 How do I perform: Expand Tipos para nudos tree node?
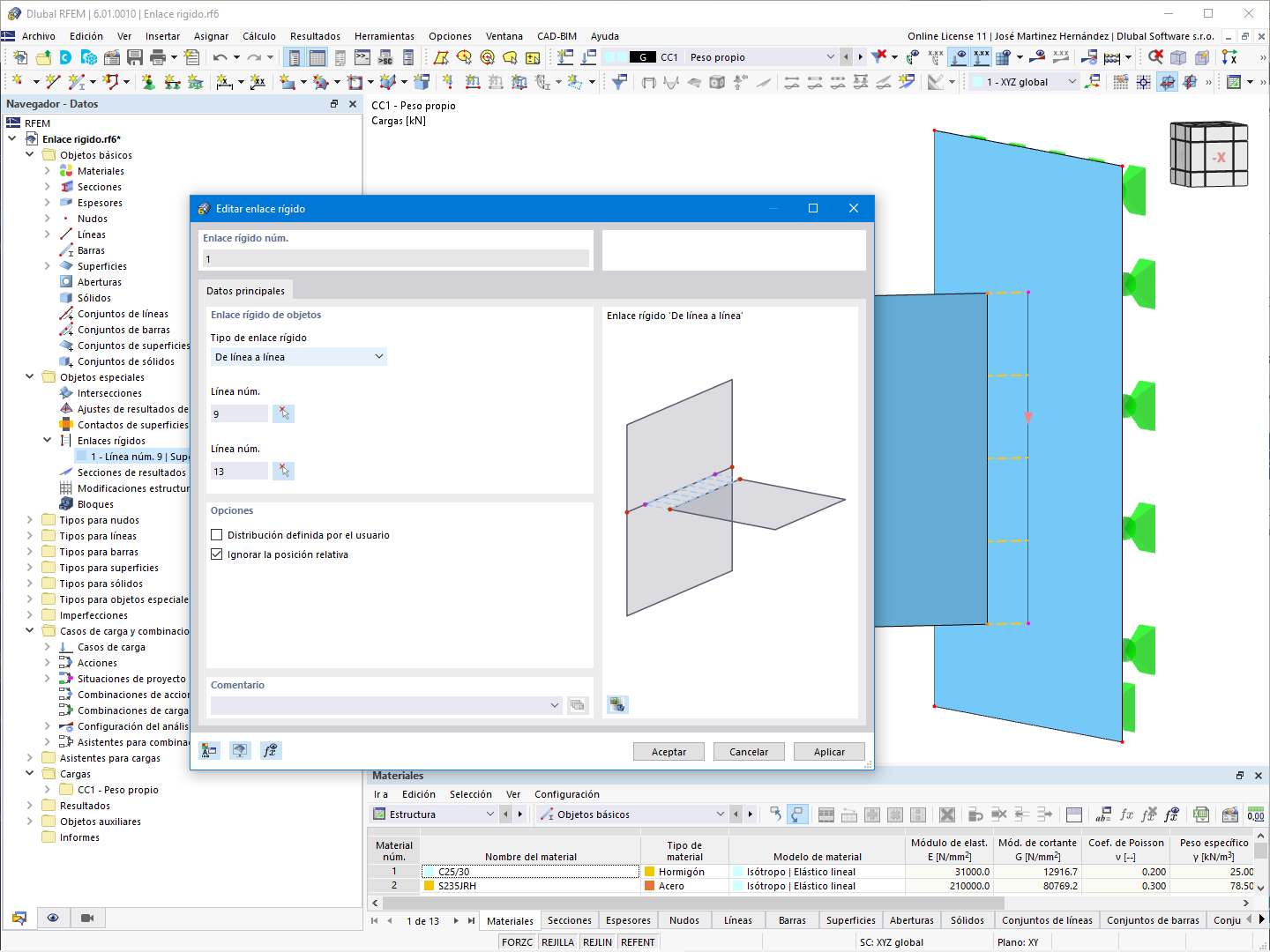pos(30,520)
